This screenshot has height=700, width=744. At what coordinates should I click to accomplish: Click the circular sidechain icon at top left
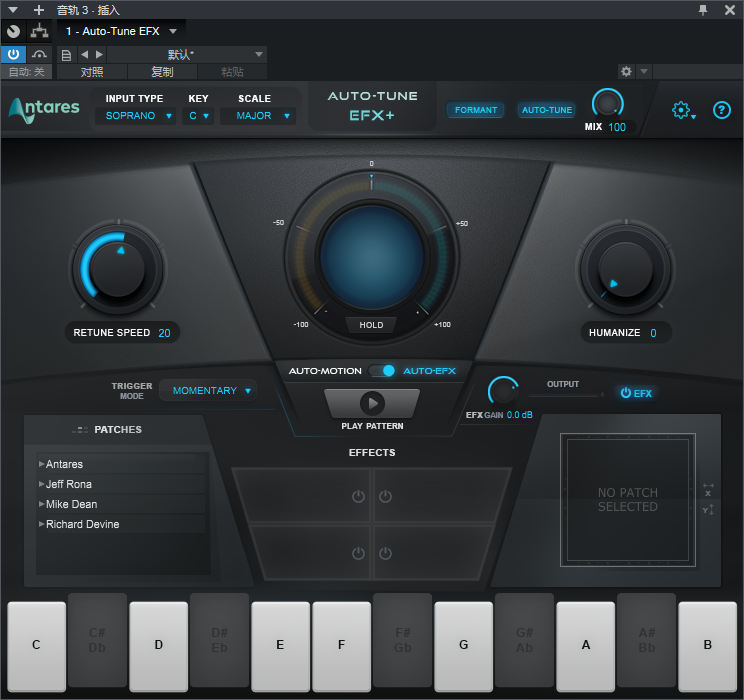[x=13, y=31]
